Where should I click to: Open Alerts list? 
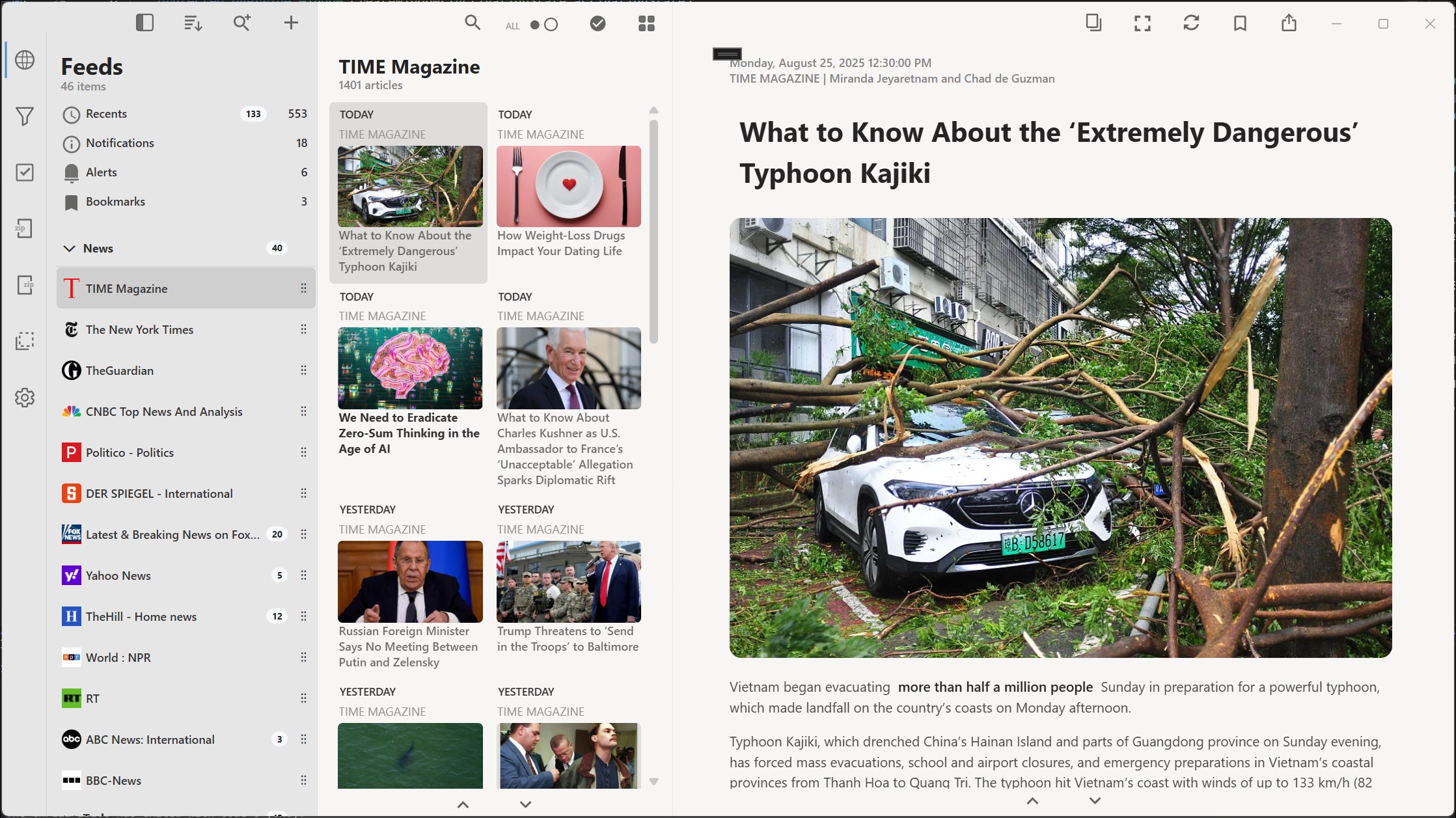185,172
